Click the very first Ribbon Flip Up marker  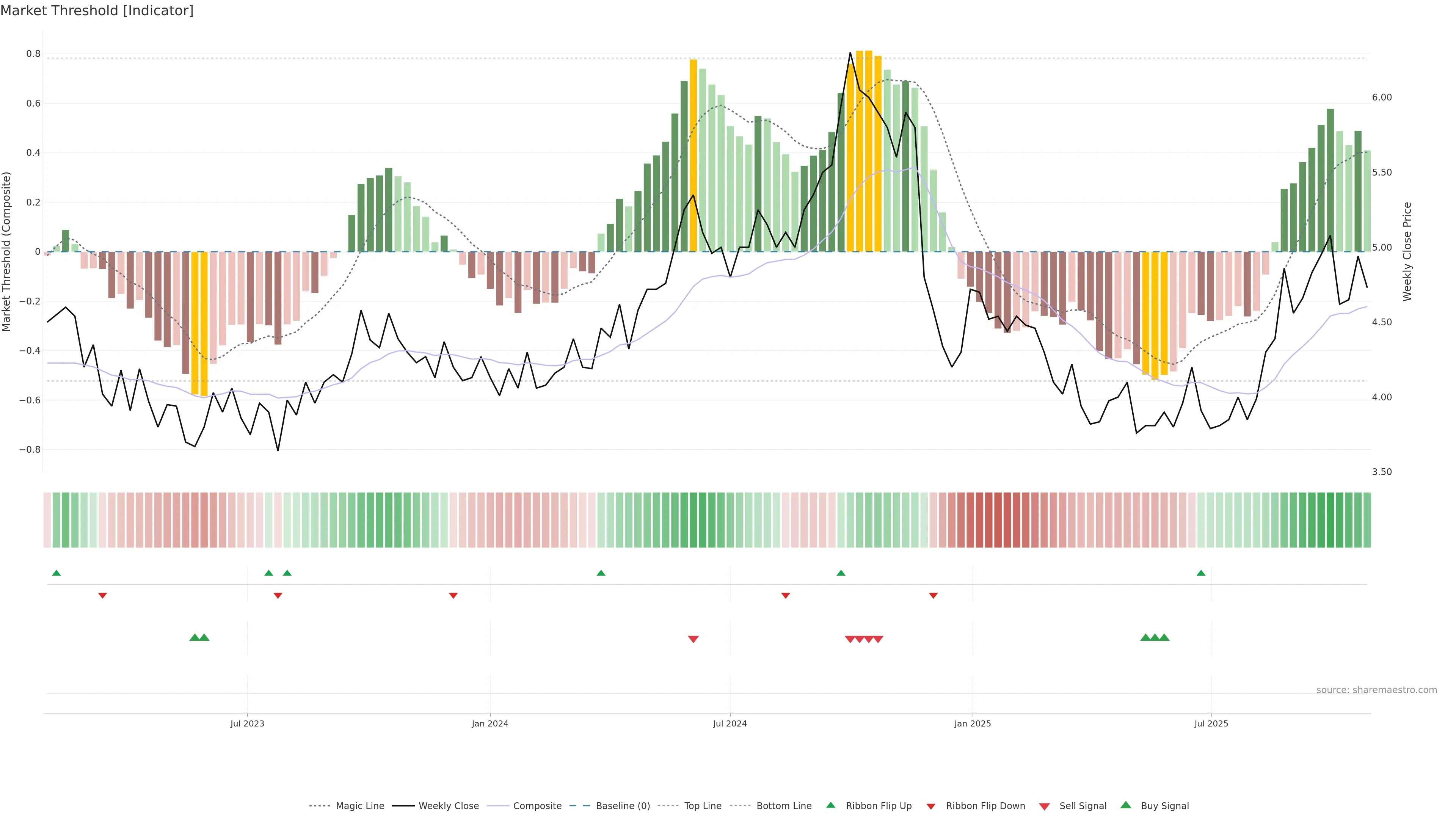click(56, 573)
